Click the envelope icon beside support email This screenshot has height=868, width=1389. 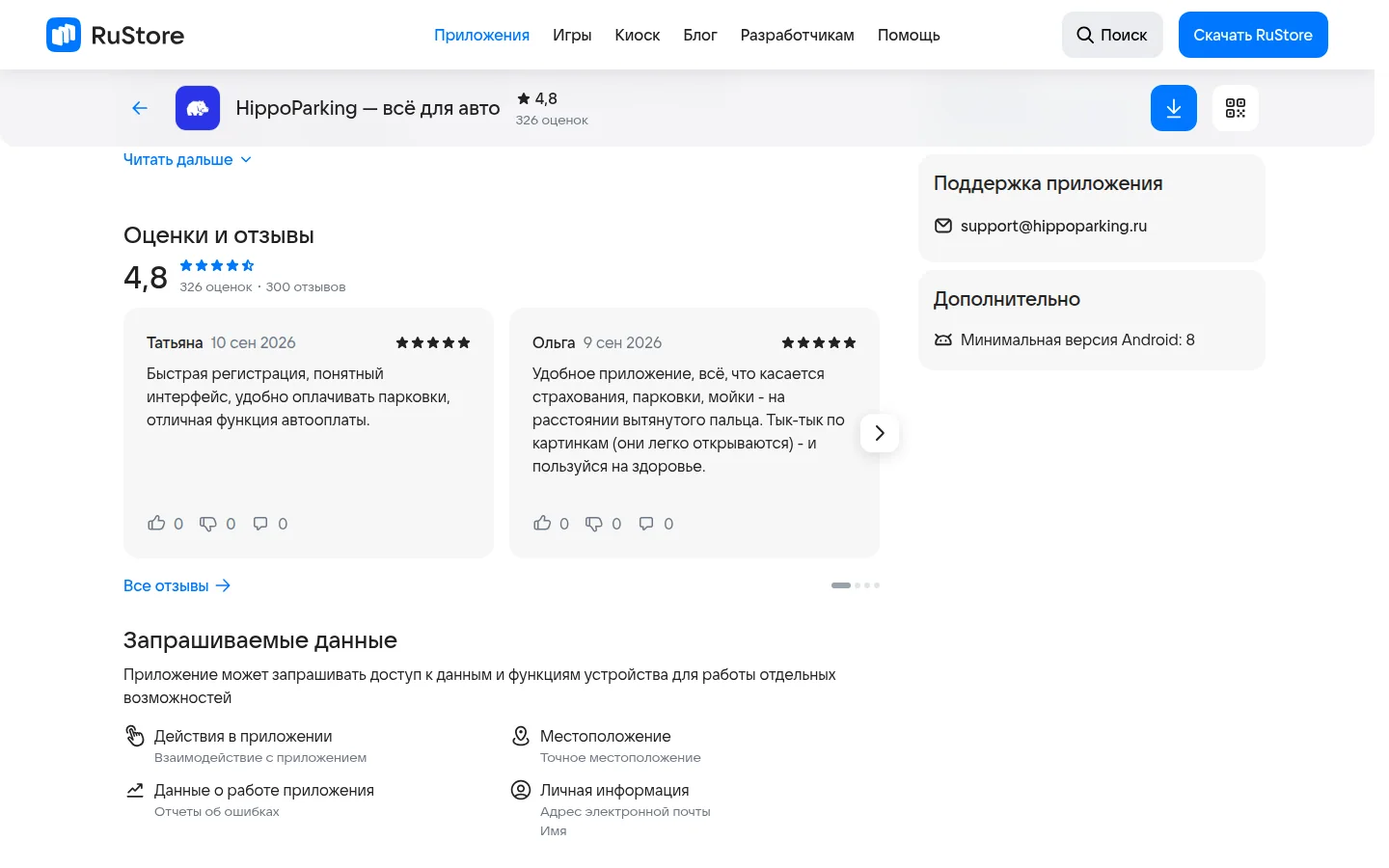pyautogui.click(x=943, y=226)
